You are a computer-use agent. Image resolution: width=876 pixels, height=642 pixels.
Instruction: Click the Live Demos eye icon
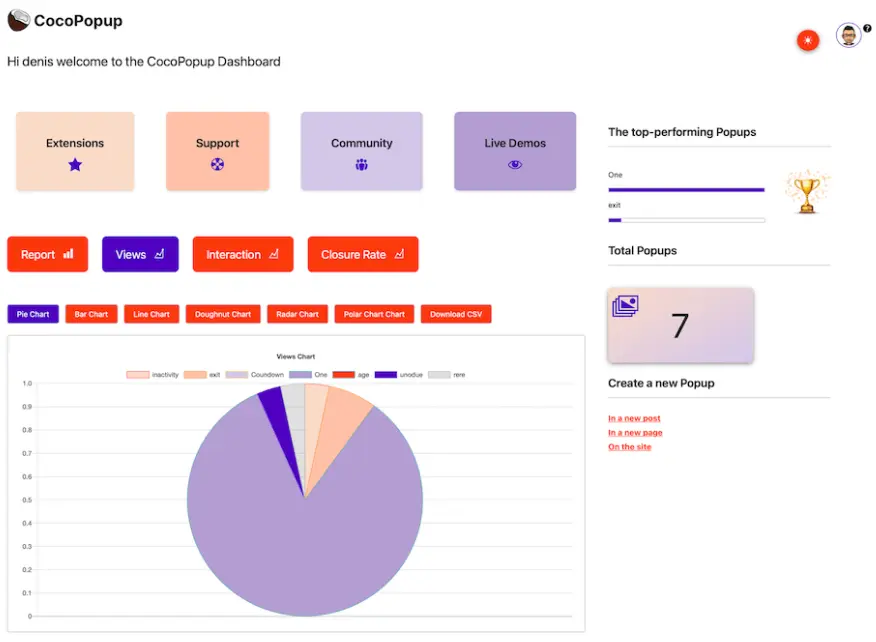(515, 165)
